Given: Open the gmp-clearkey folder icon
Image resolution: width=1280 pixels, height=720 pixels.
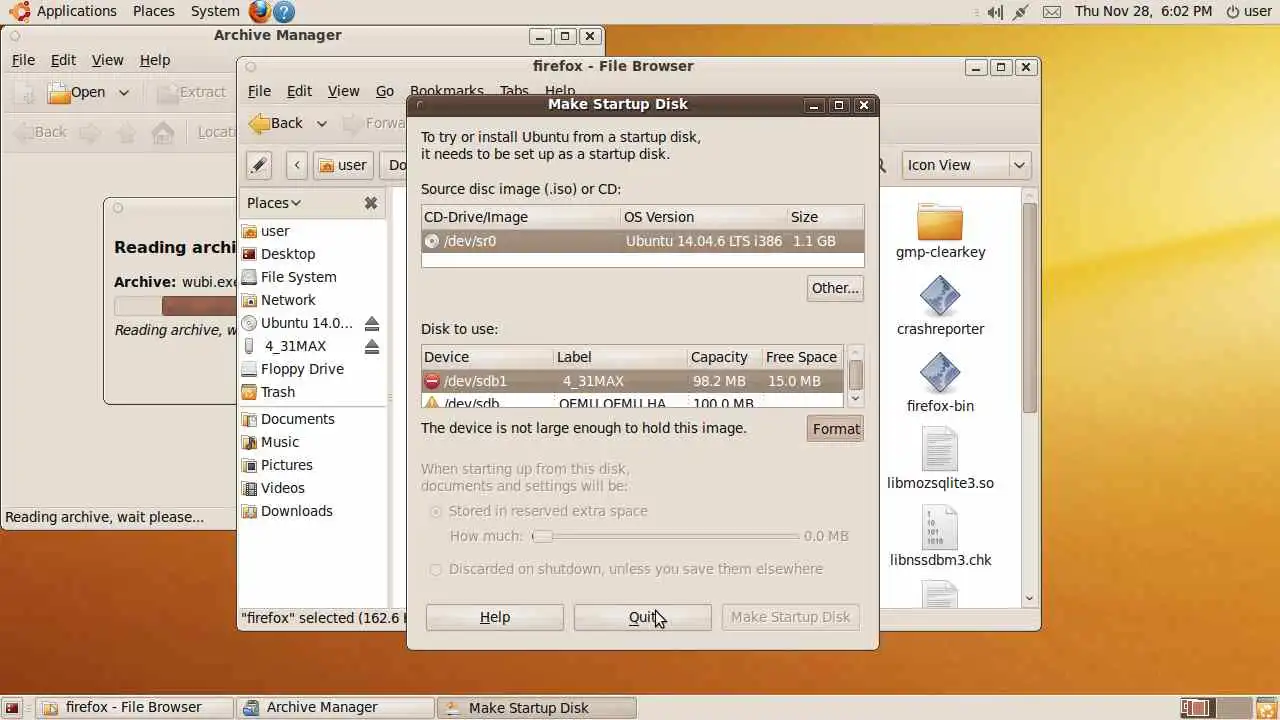Looking at the screenshot, I should click(x=940, y=222).
